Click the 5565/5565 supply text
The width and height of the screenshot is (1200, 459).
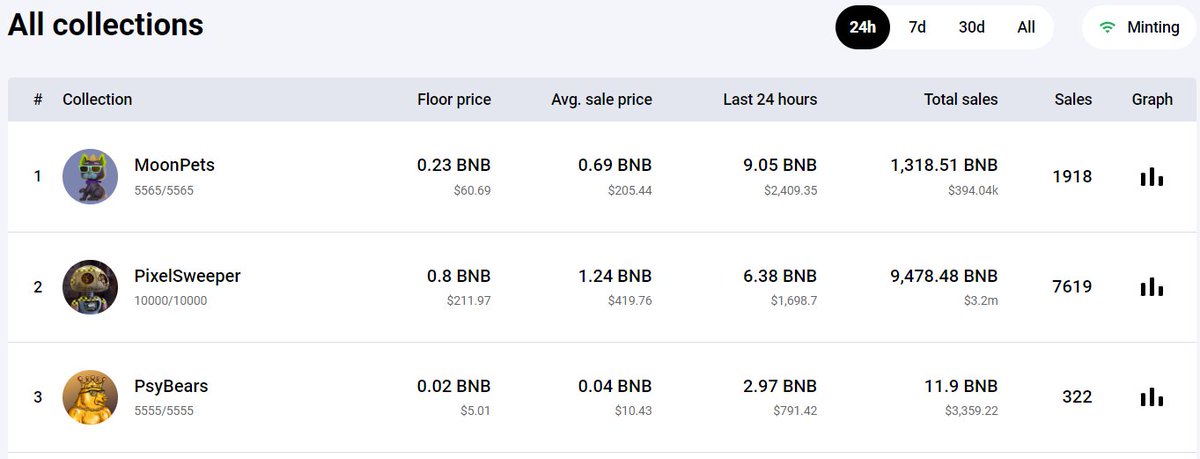tap(163, 190)
